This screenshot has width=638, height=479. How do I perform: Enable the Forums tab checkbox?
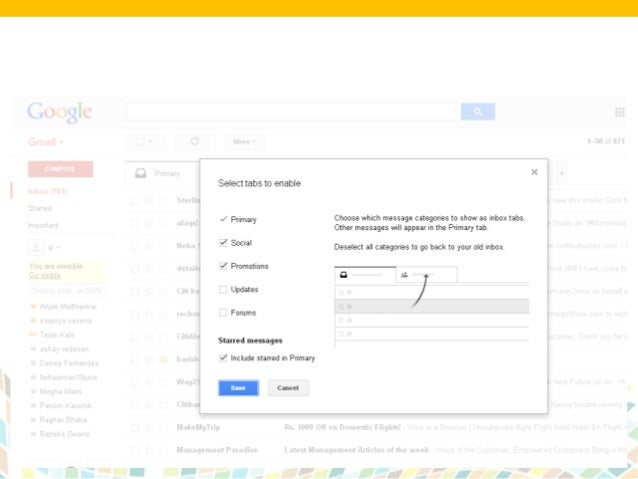point(223,313)
